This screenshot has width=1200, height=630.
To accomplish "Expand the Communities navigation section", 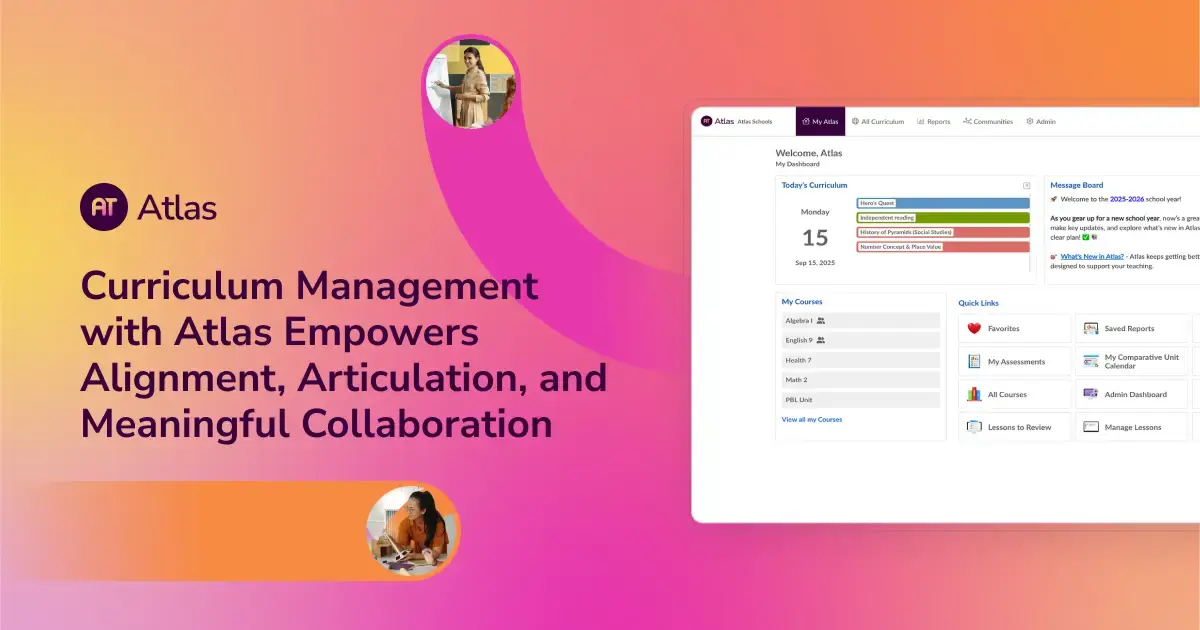I will click(987, 121).
